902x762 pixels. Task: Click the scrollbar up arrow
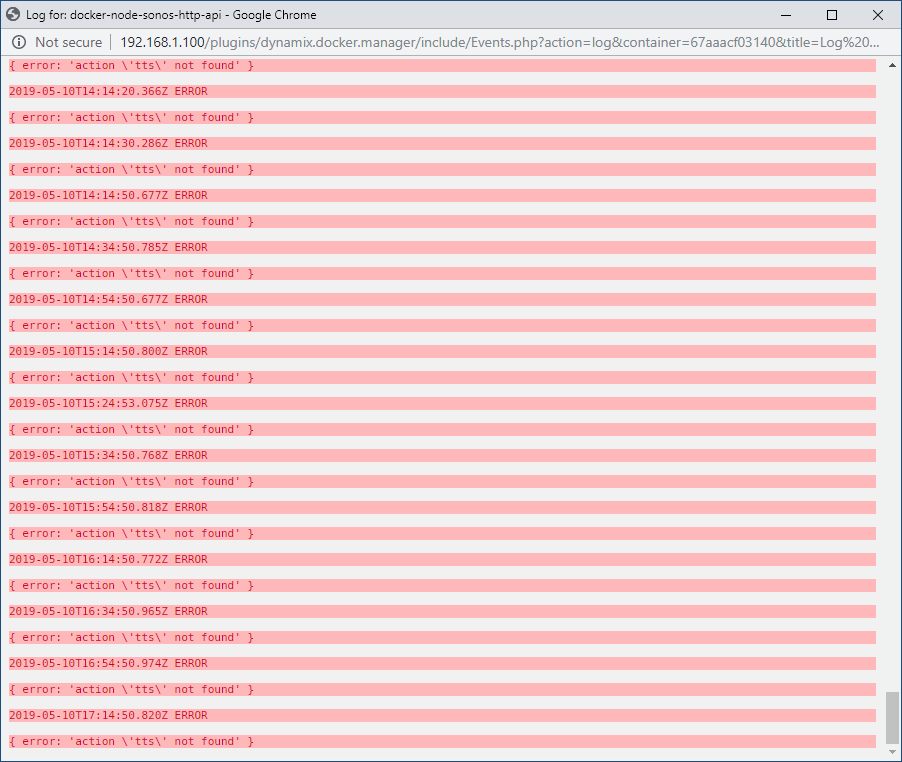(x=892, y=65)
